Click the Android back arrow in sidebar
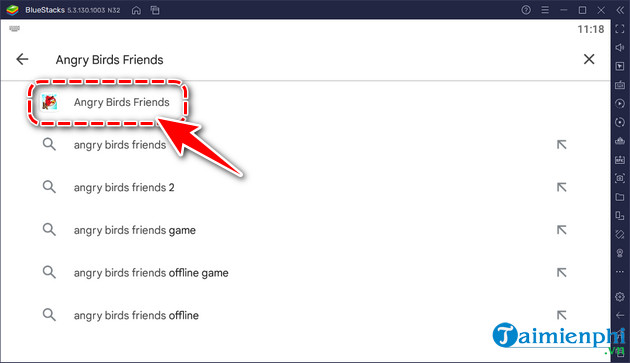The width and height of the screenshot is (630, 363). (620, 316)
